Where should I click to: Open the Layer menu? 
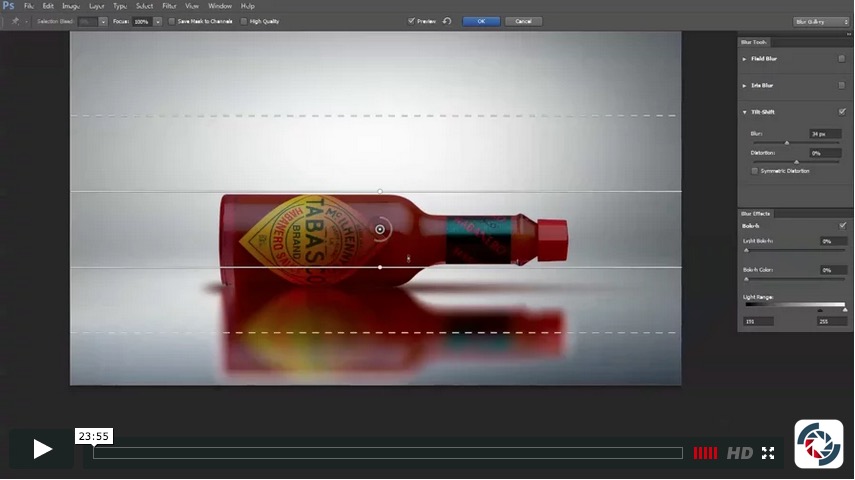point(97,6)
